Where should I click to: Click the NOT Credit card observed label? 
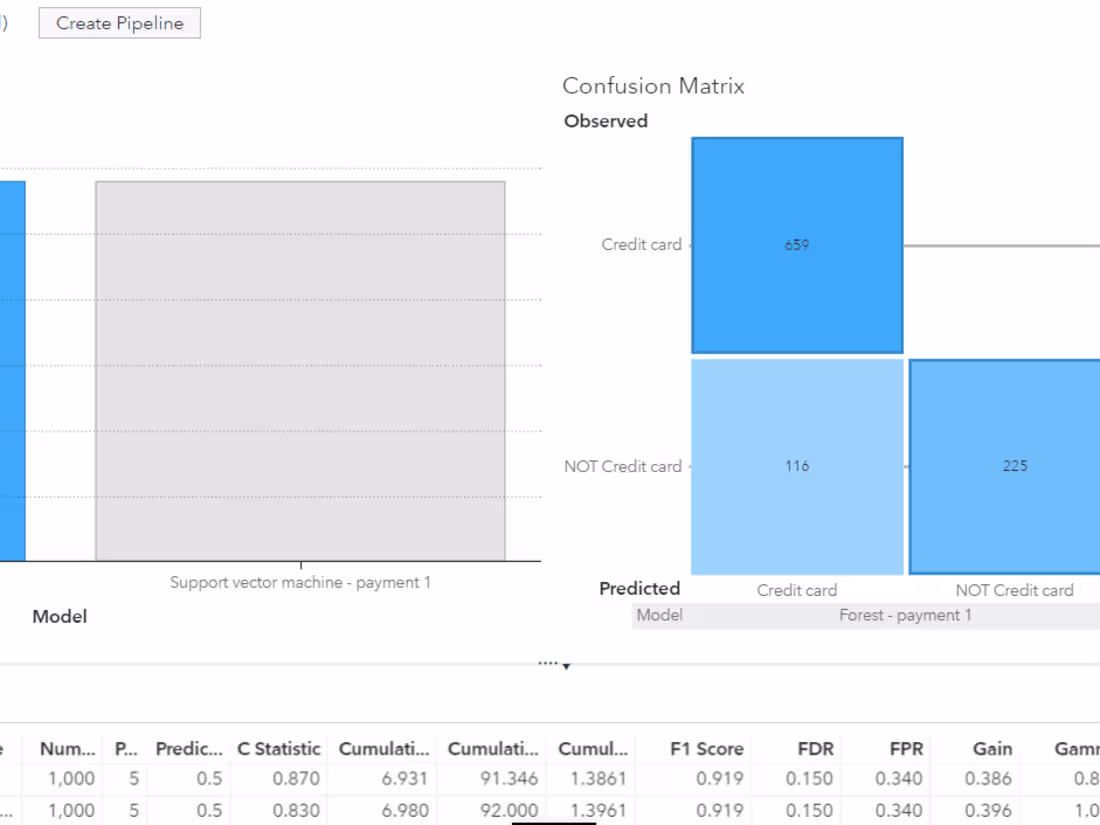[623, 466]
